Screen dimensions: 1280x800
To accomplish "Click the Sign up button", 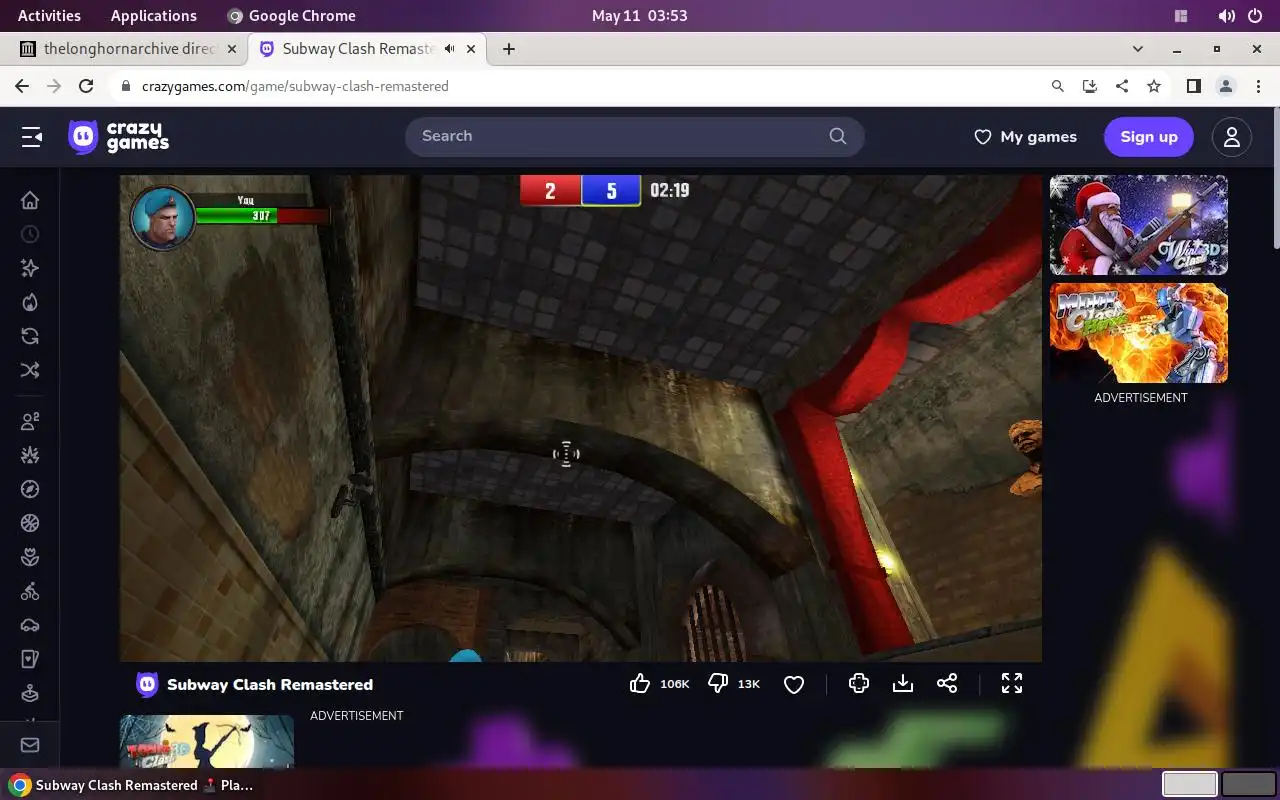I will [x=1149, y=137].
